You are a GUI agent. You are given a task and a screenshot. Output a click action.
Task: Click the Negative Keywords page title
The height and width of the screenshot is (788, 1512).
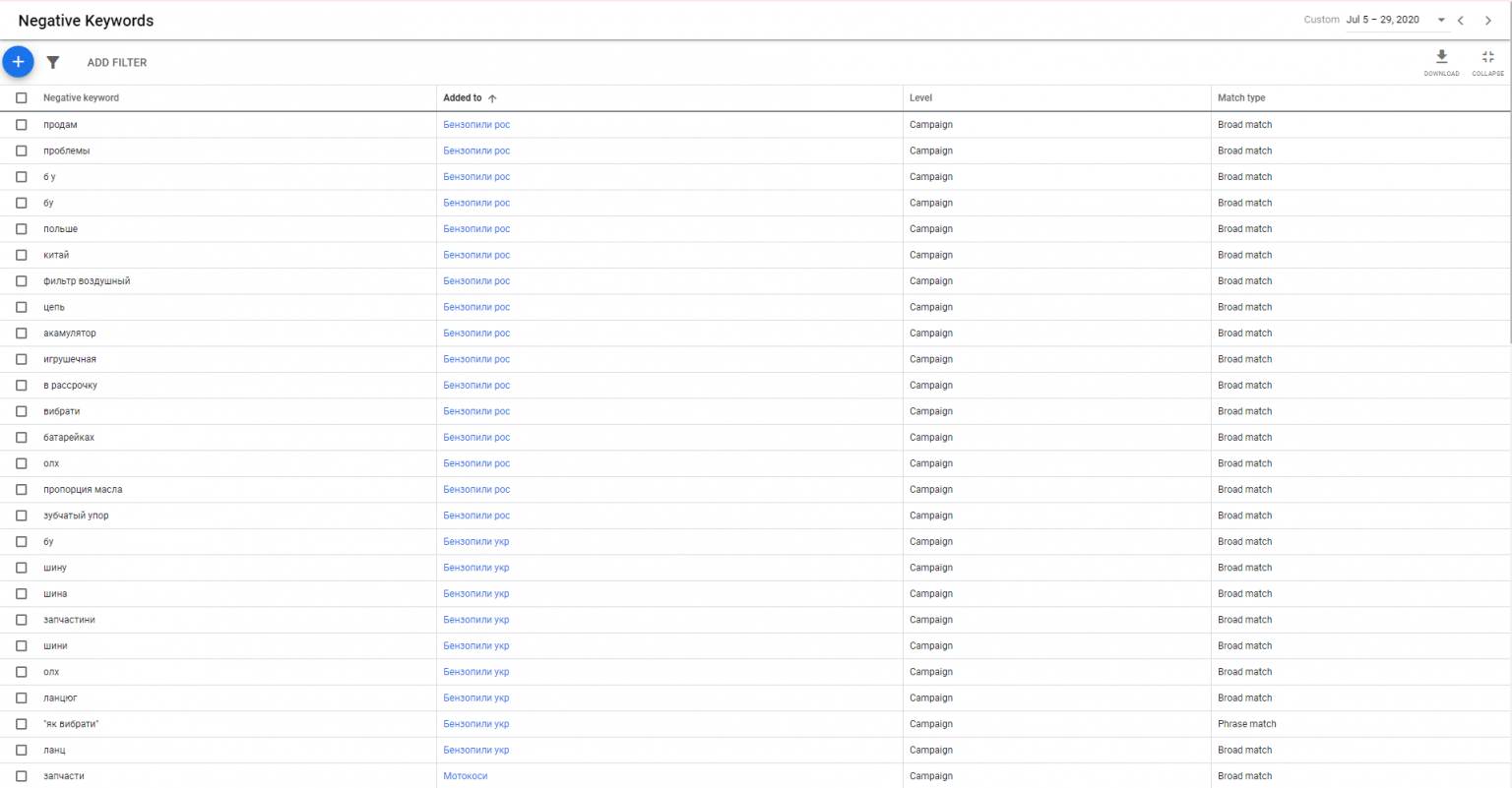point(86,21)
